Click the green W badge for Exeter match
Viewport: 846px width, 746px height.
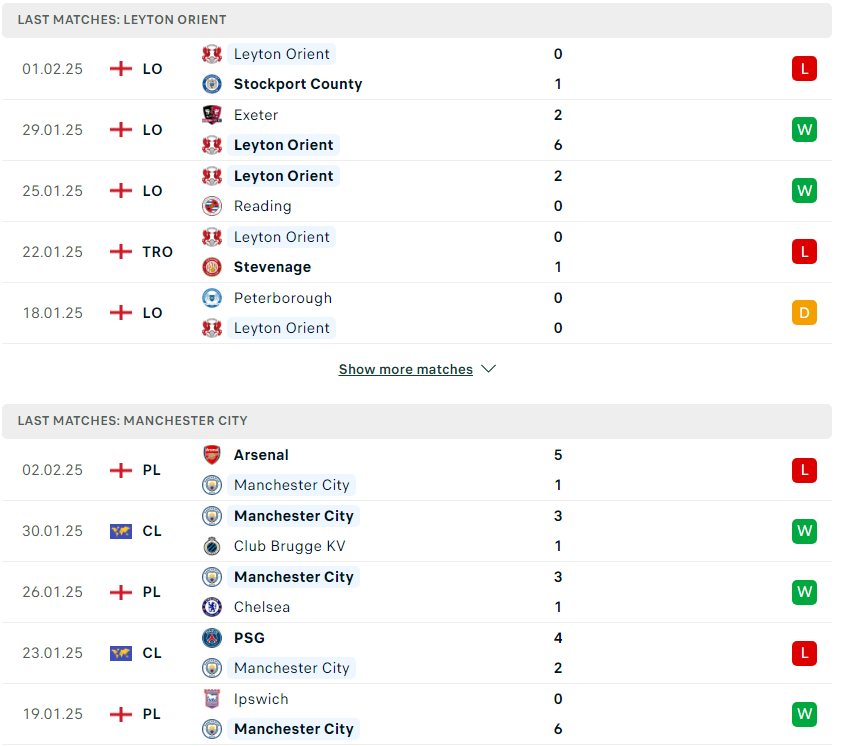pos(804,129)
